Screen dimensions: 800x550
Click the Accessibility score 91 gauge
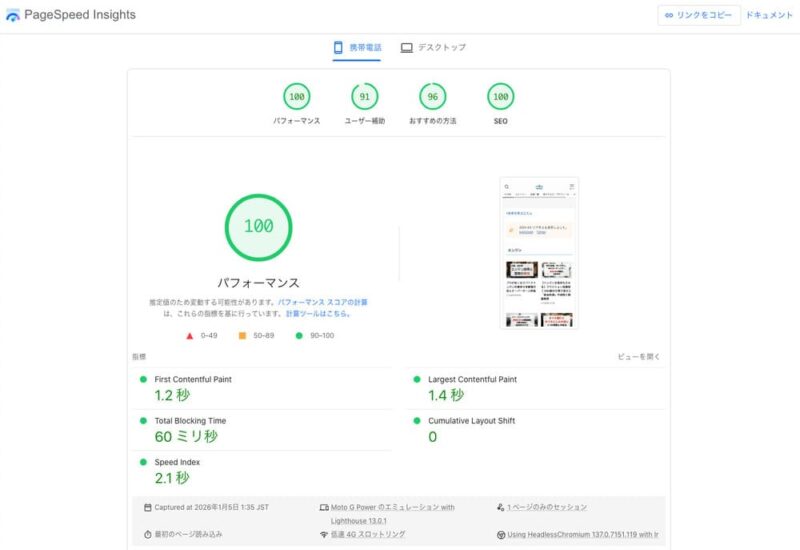point(364,97)
